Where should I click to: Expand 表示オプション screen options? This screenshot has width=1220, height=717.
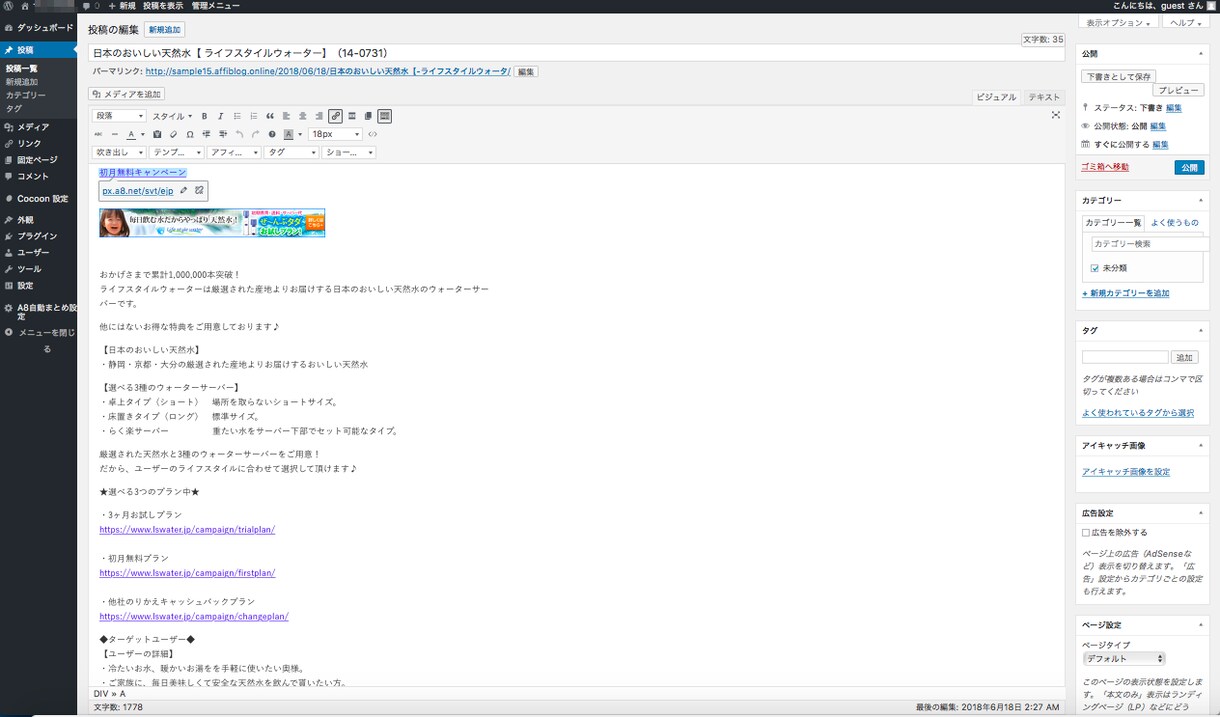(1119, 22)
